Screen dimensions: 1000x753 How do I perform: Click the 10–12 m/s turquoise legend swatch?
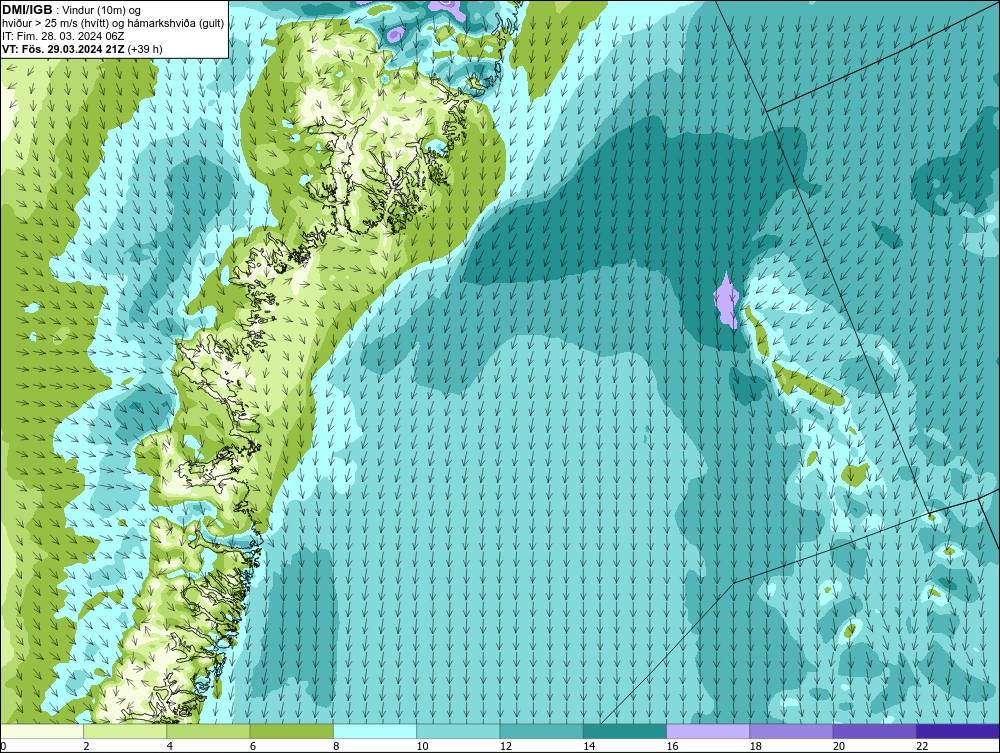pyautogui.click(x=458, y=731)
